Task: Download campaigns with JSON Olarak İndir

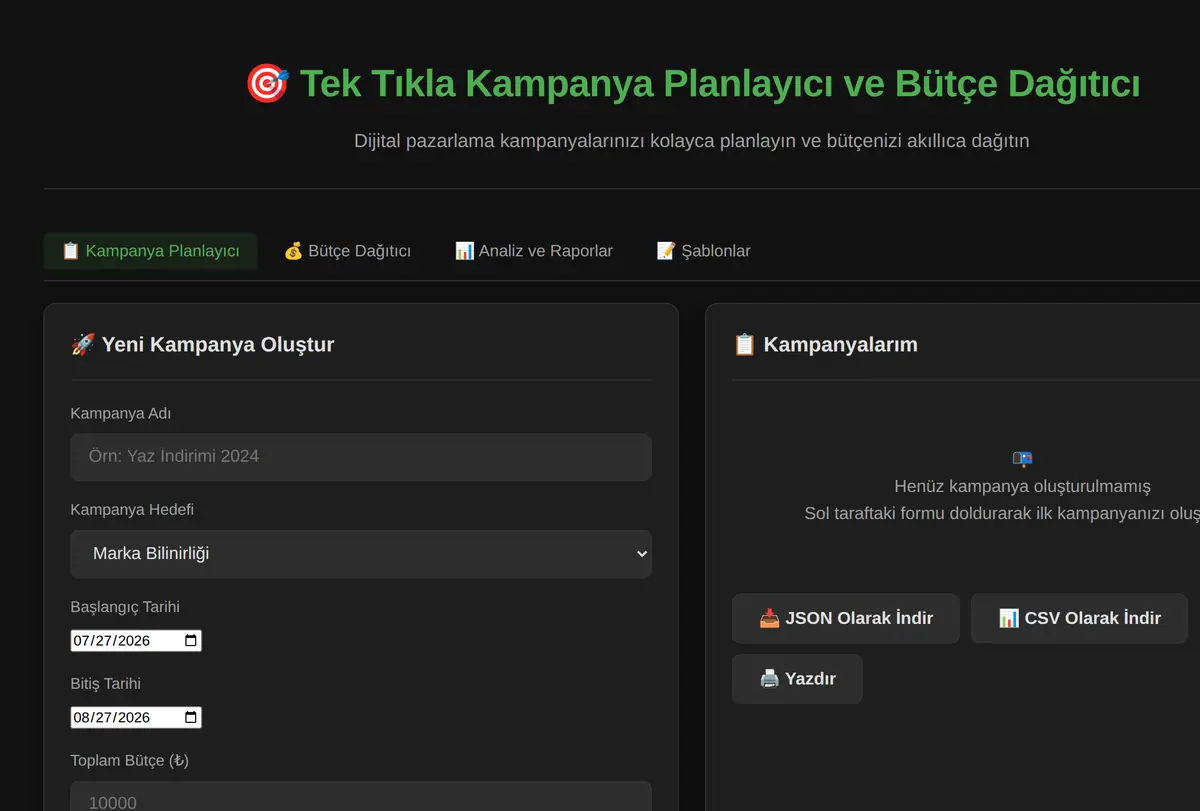Action: click(846, 619)
